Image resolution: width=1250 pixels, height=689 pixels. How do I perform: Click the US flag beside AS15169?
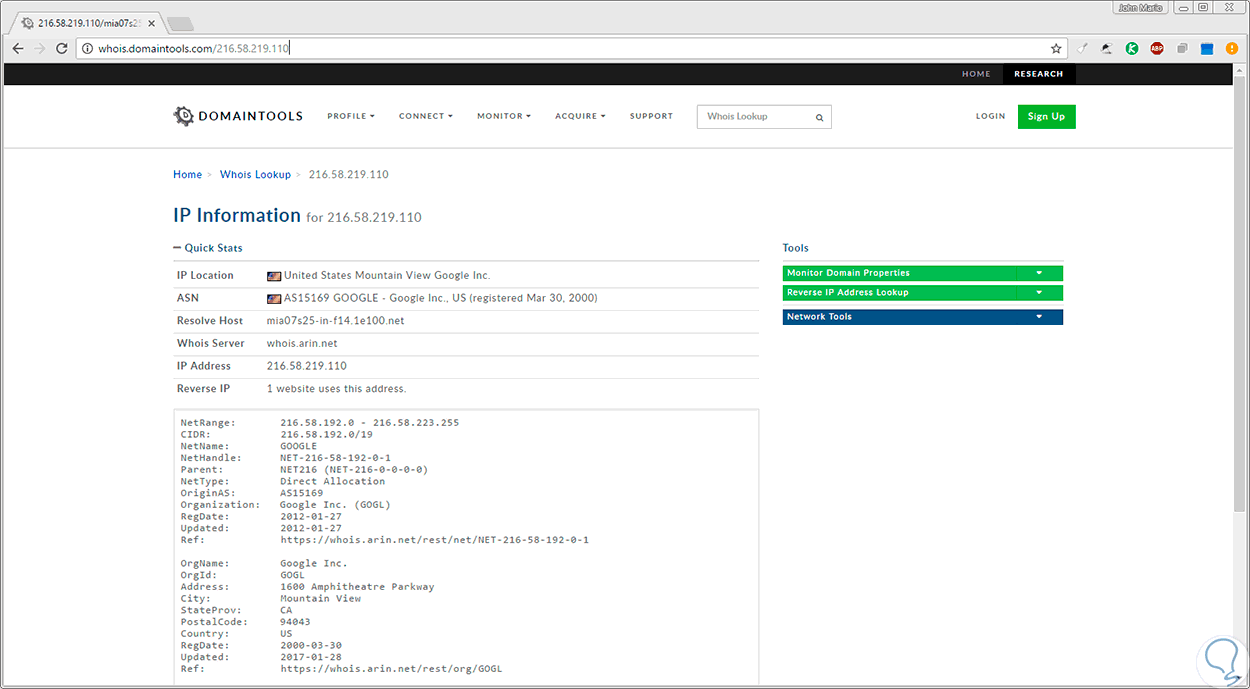pyautogui.click(x=274, y=299)
